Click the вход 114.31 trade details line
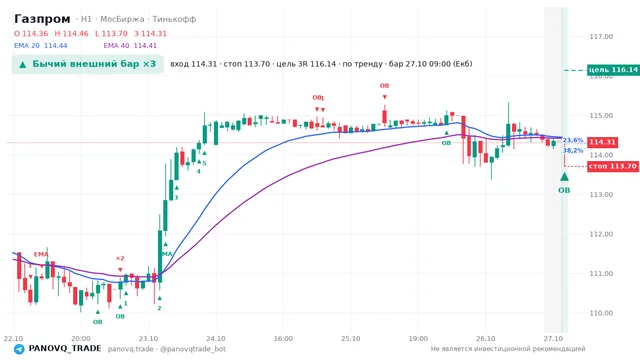This screenshot has width=640, height=360. click(321, 64)
